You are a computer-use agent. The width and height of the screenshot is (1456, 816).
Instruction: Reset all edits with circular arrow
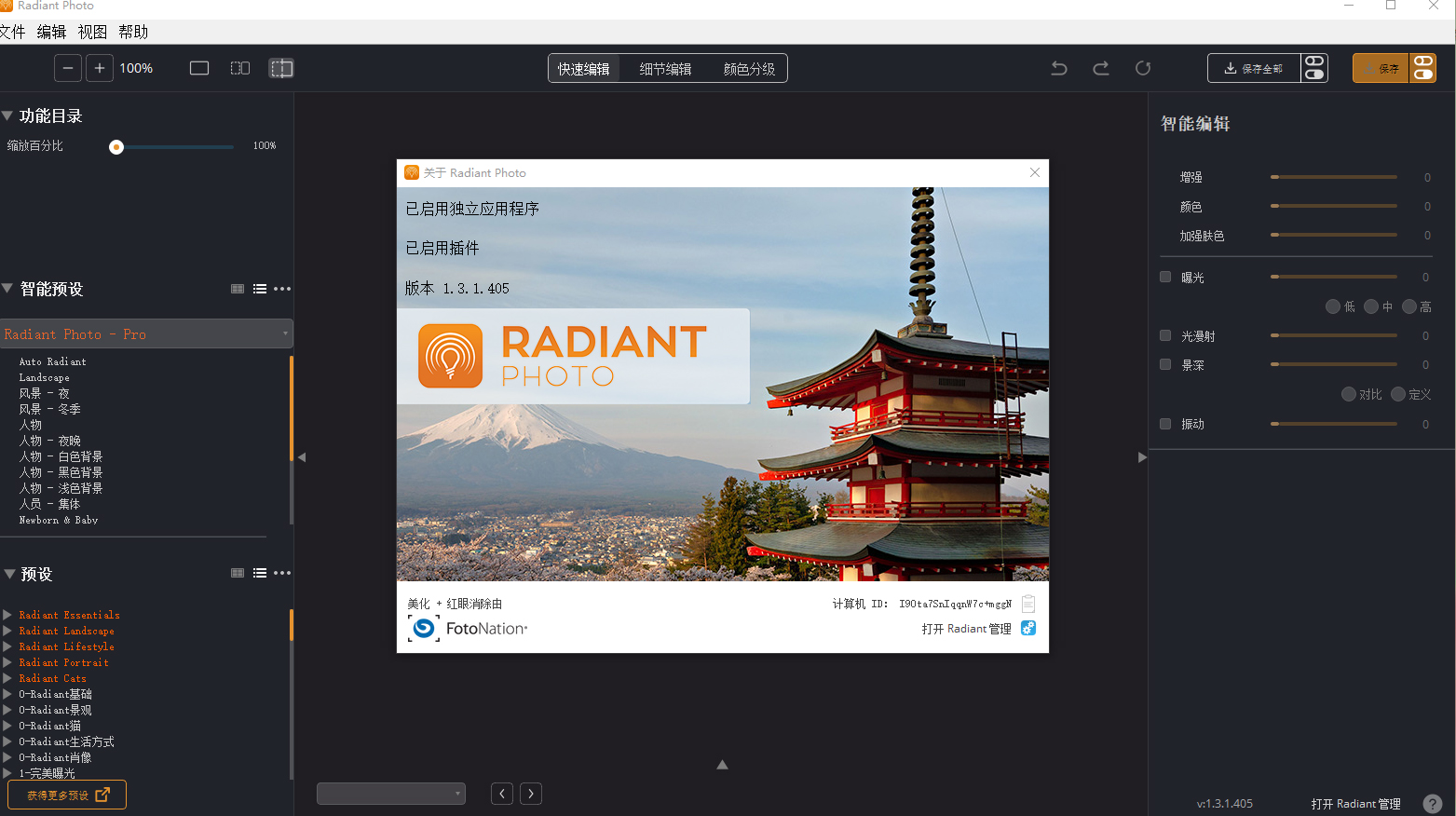pyautogui.click(x=1143, y=68)
